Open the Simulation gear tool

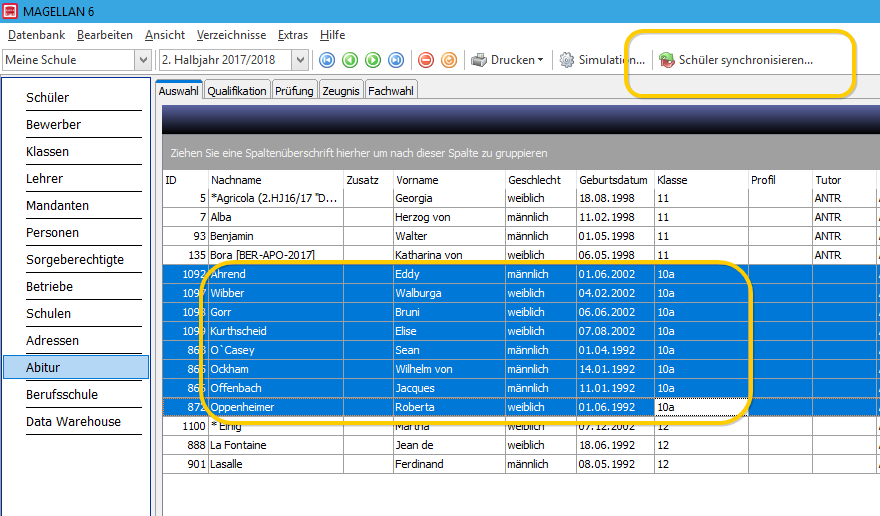602,60
